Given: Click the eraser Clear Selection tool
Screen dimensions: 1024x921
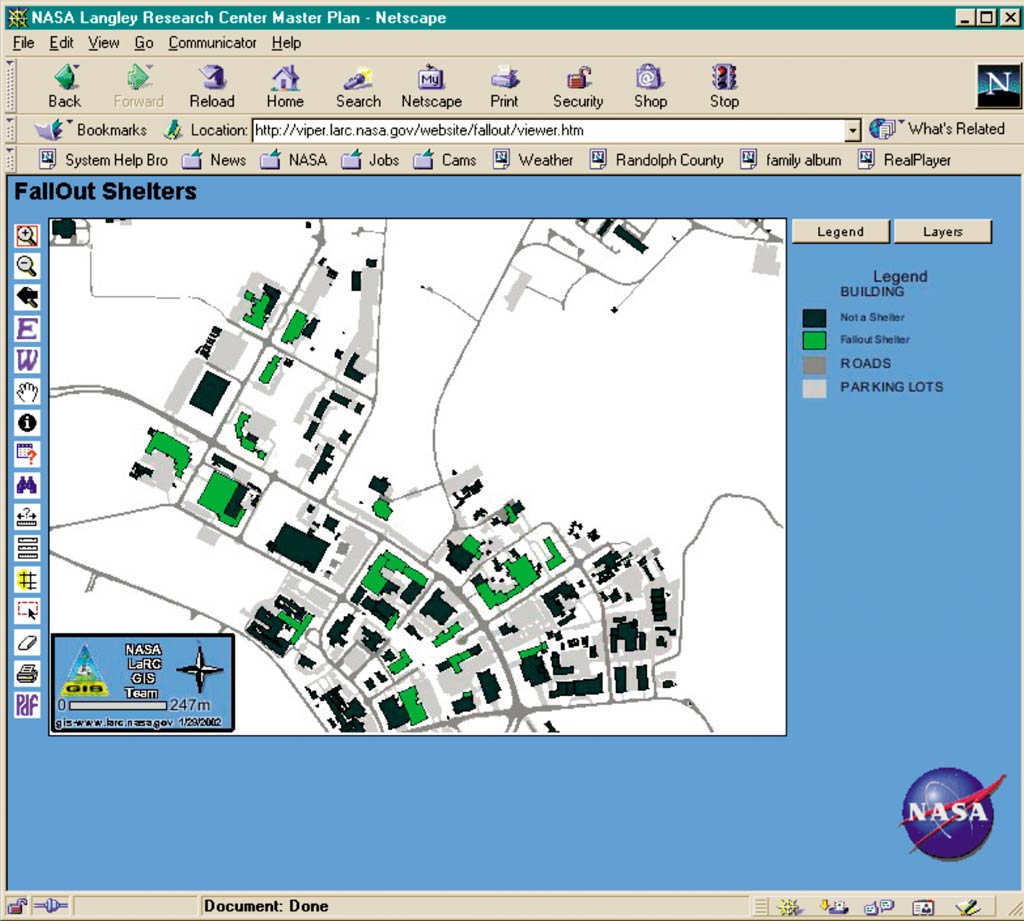Looking at the screenshot, I should 27,641.
